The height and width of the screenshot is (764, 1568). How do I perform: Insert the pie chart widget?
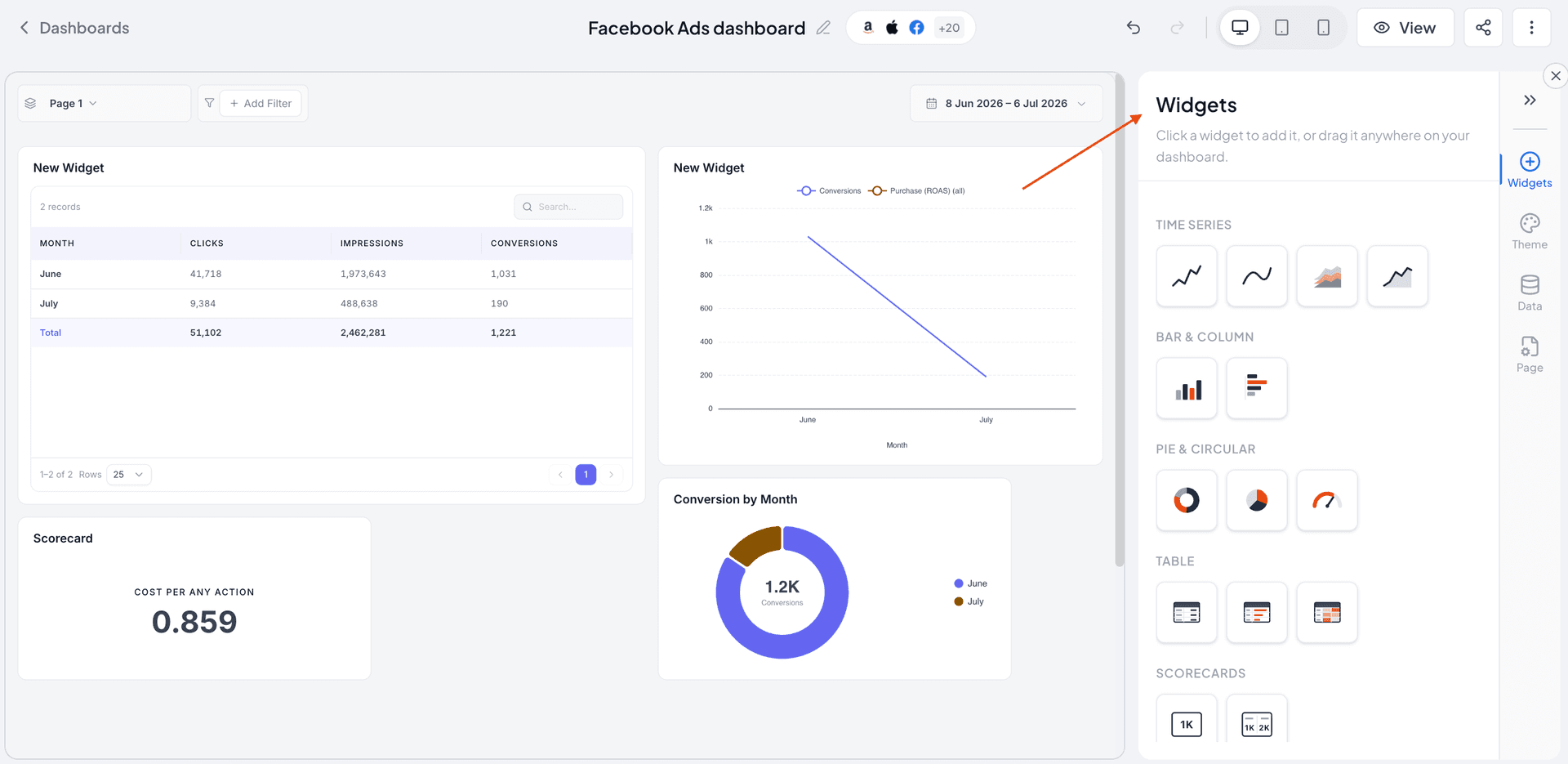(x=1257, y=500)
